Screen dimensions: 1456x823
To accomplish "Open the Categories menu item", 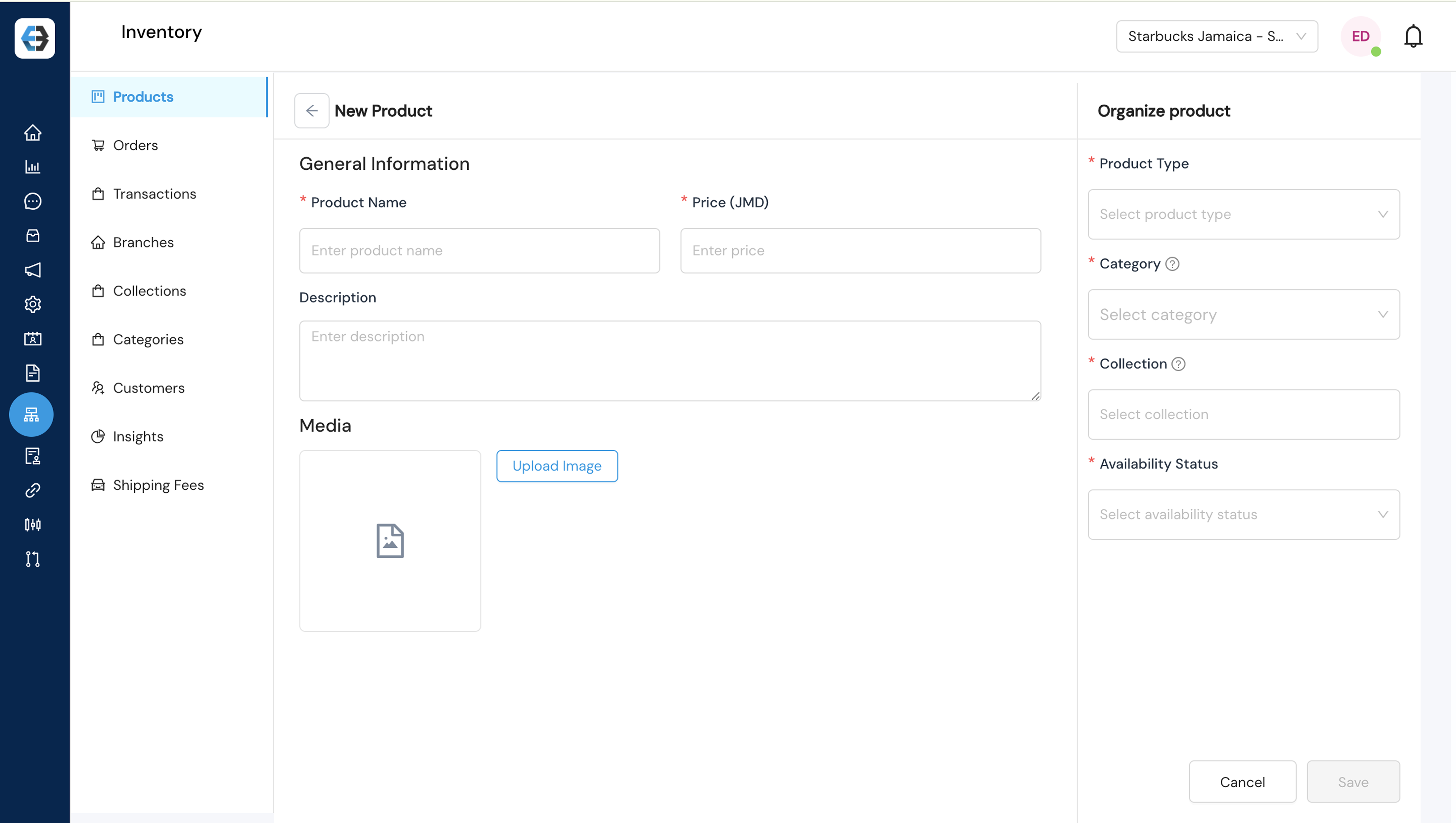I will pyautogui.click(x=169, y=340).
